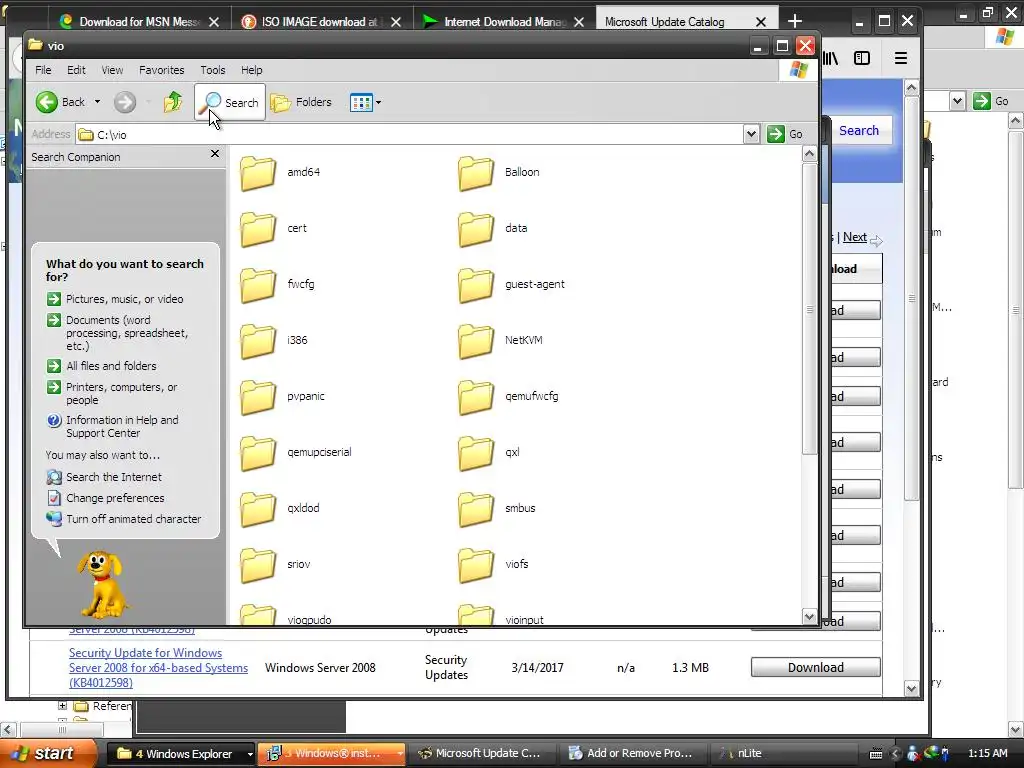Select the guest-agent folder

(512, 285)
